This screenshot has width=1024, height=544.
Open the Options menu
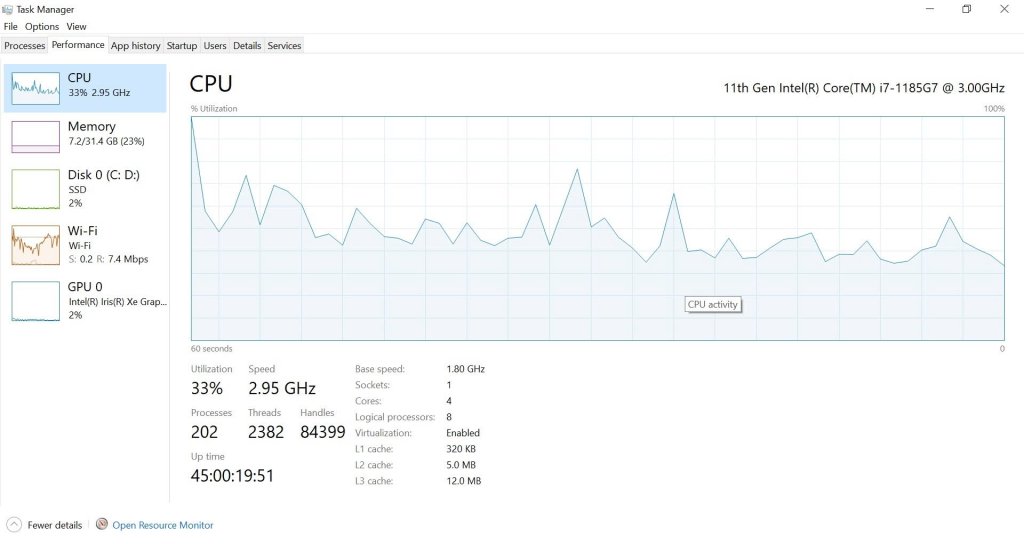(x=42, y=27)
